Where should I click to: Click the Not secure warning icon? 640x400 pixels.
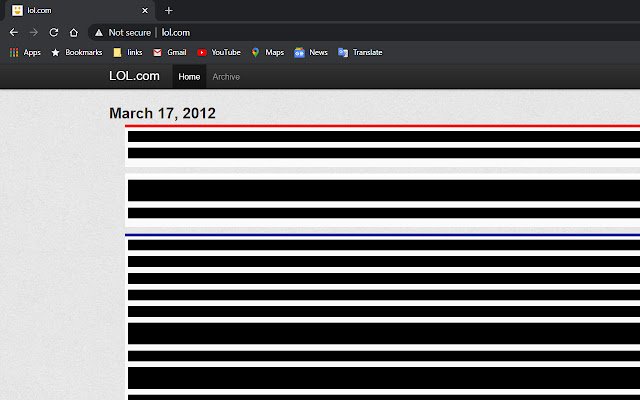click(99, 33)
